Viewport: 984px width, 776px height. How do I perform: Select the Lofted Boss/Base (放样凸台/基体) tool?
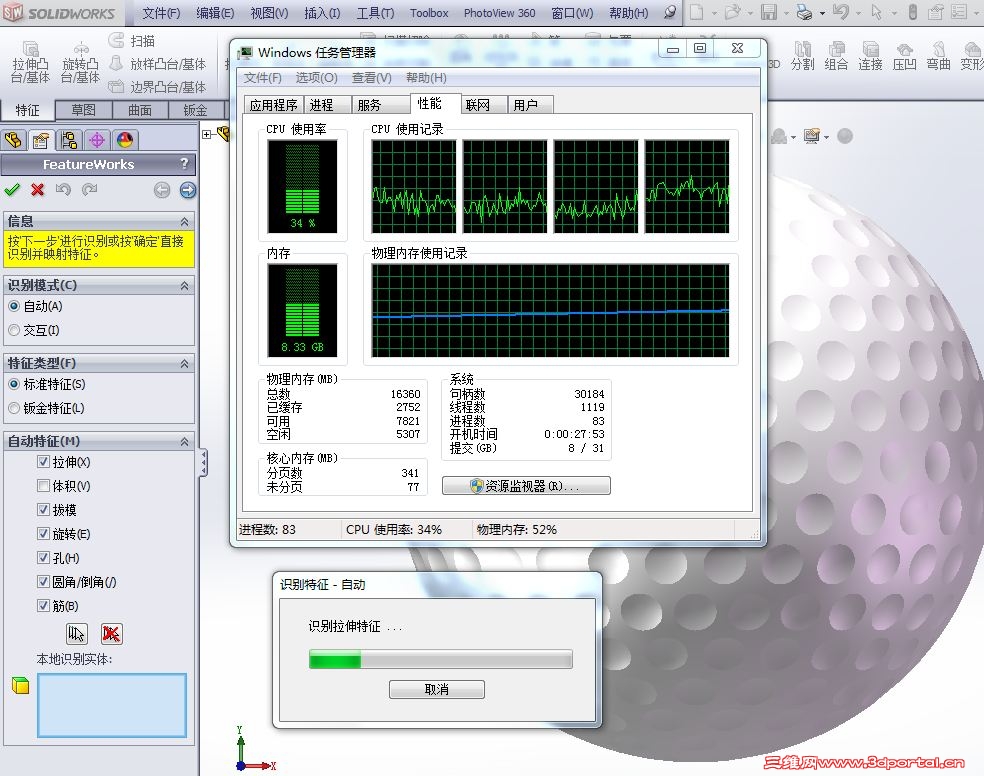(157, 63)
